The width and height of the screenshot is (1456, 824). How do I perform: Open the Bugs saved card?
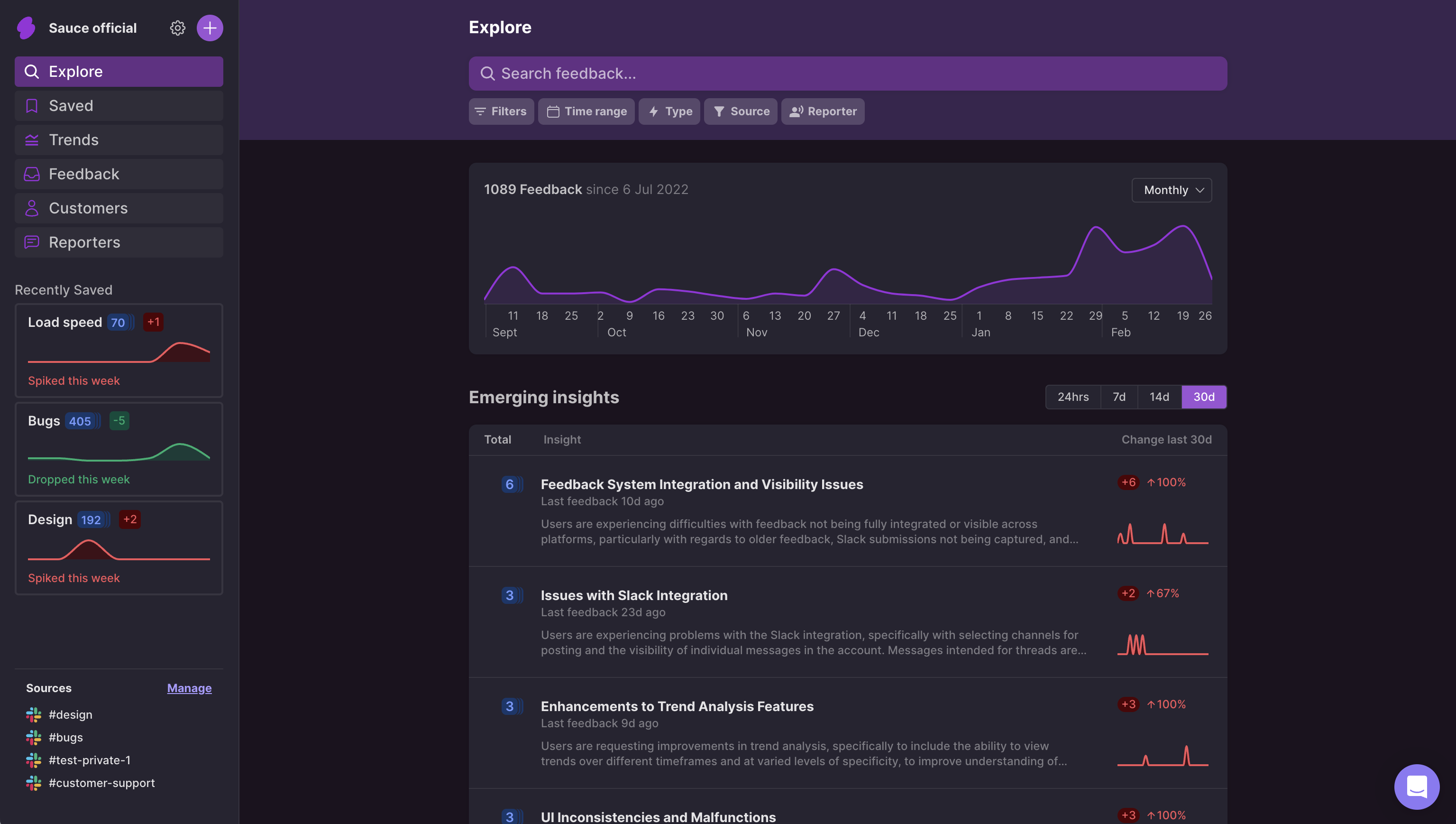click(x=119, y=449)
